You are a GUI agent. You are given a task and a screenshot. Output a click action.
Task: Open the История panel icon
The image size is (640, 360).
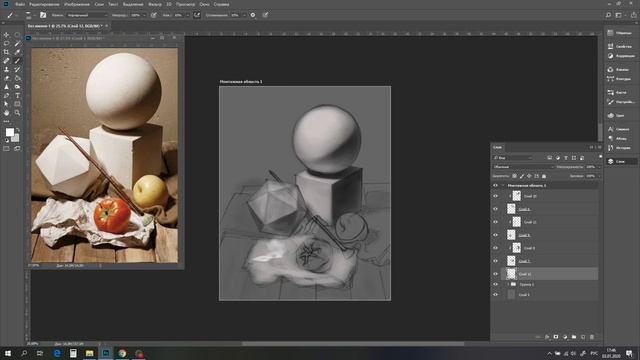611,148
